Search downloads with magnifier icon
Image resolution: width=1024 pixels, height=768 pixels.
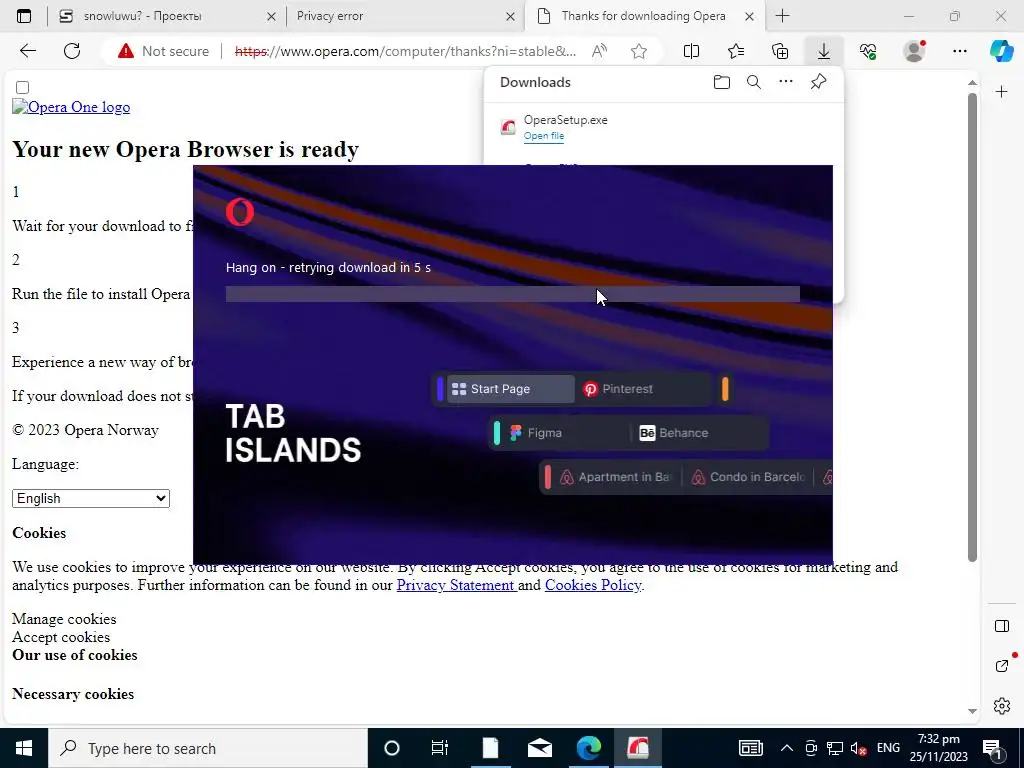tap(754, 82)
